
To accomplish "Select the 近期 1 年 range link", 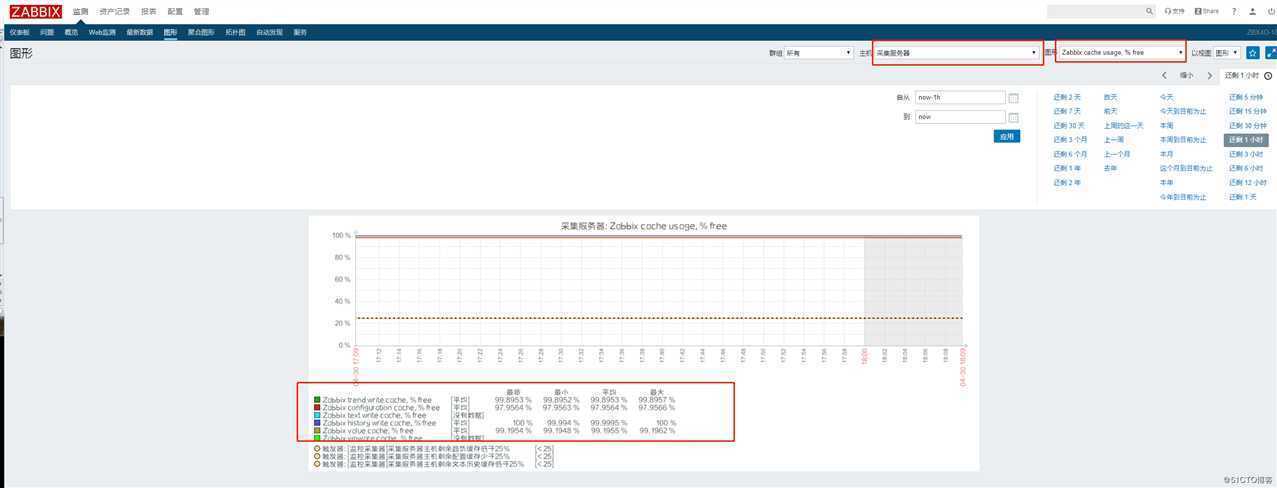I will pos(1067,168).
